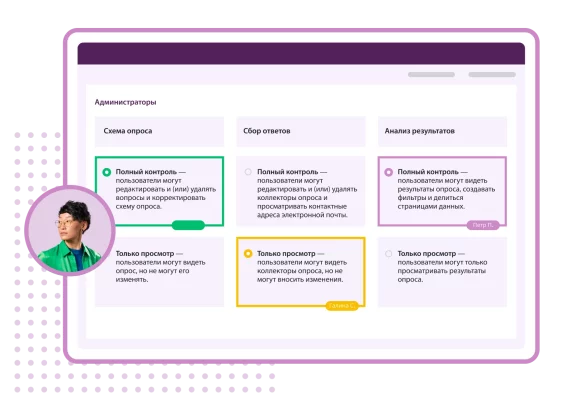Select Только просмотр radio under Анализ результатов
Viewport: 566px width, 400px height.
pyautogui.click(x=388, y=254)
